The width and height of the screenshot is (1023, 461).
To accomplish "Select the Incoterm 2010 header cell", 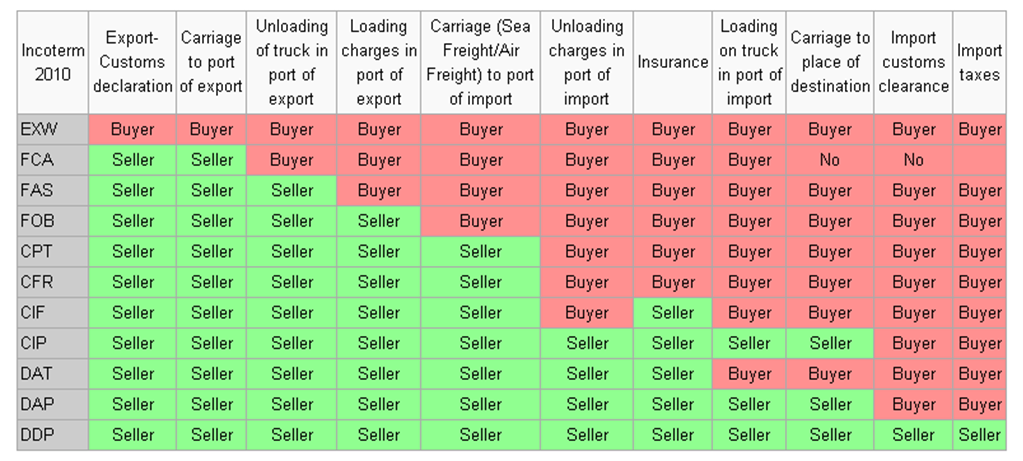I will pos(53,63).
